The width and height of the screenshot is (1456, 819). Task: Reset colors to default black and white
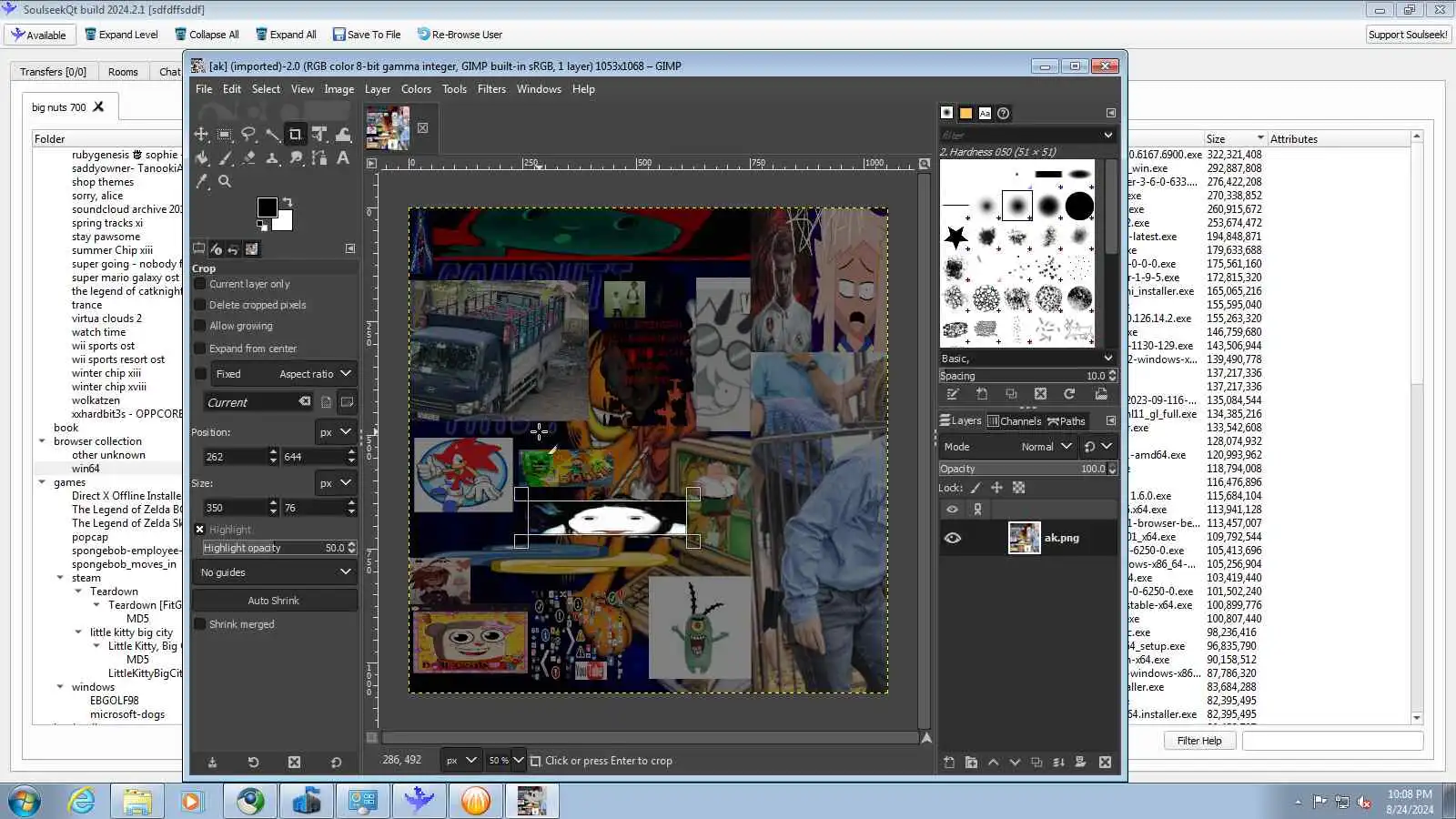(262, 225)
